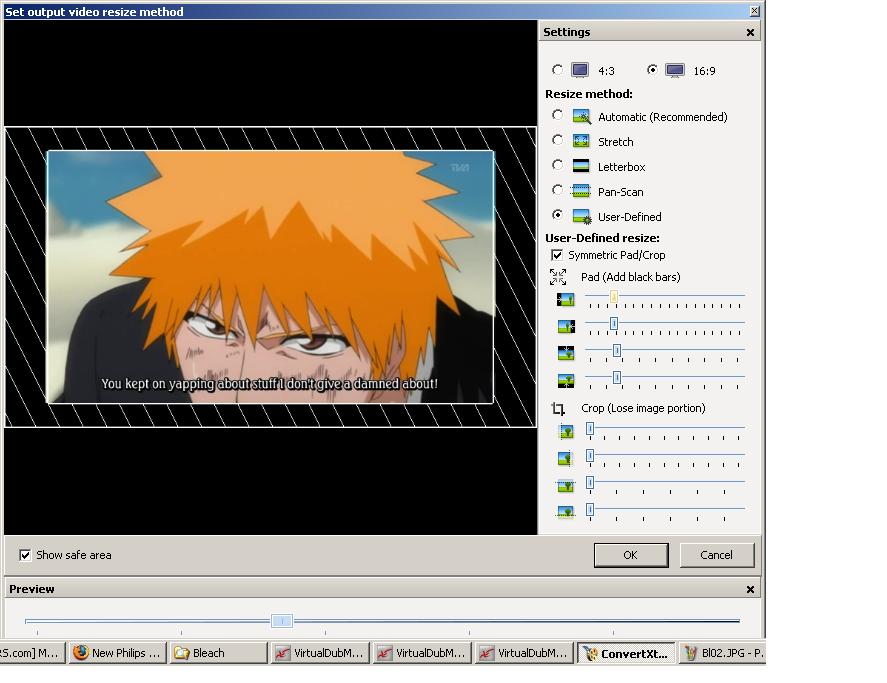
Task: Uncheck the Show safe area checkbox
Action: point(25,555)
